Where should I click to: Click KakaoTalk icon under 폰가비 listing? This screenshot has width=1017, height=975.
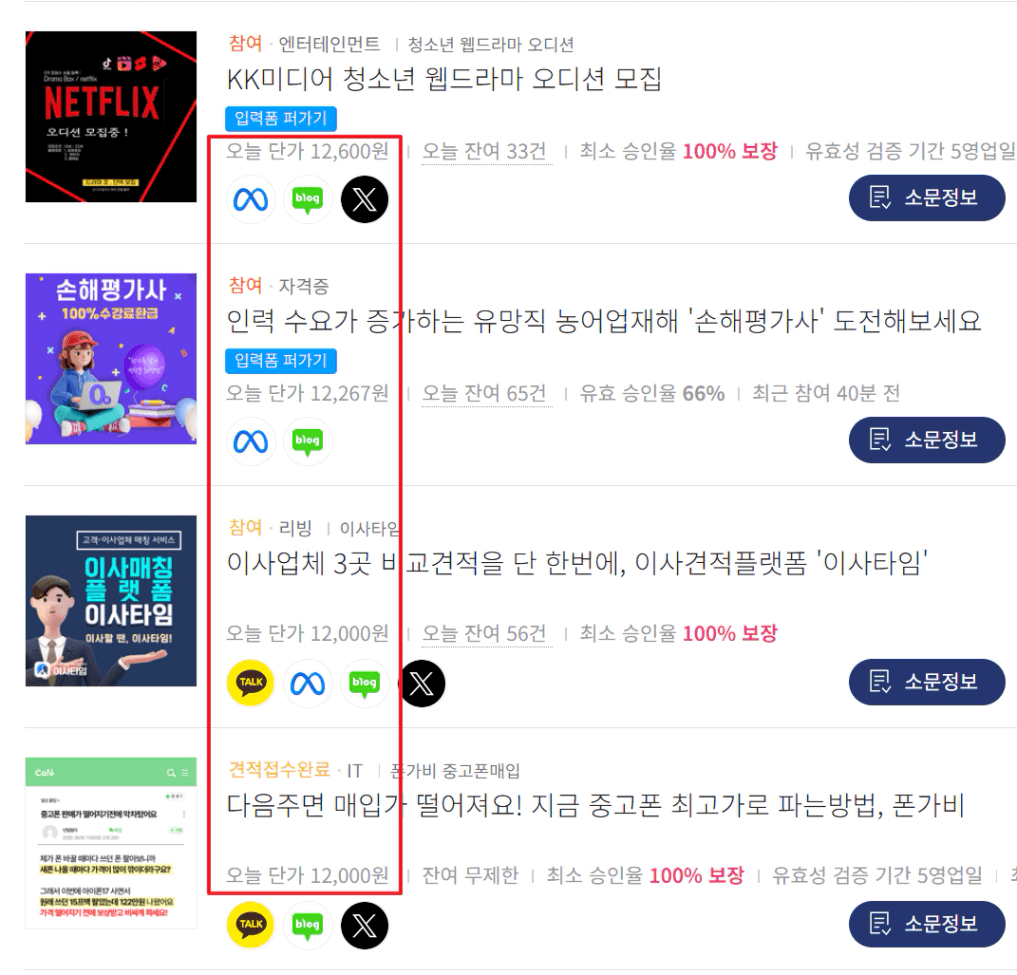click(250, 925)
